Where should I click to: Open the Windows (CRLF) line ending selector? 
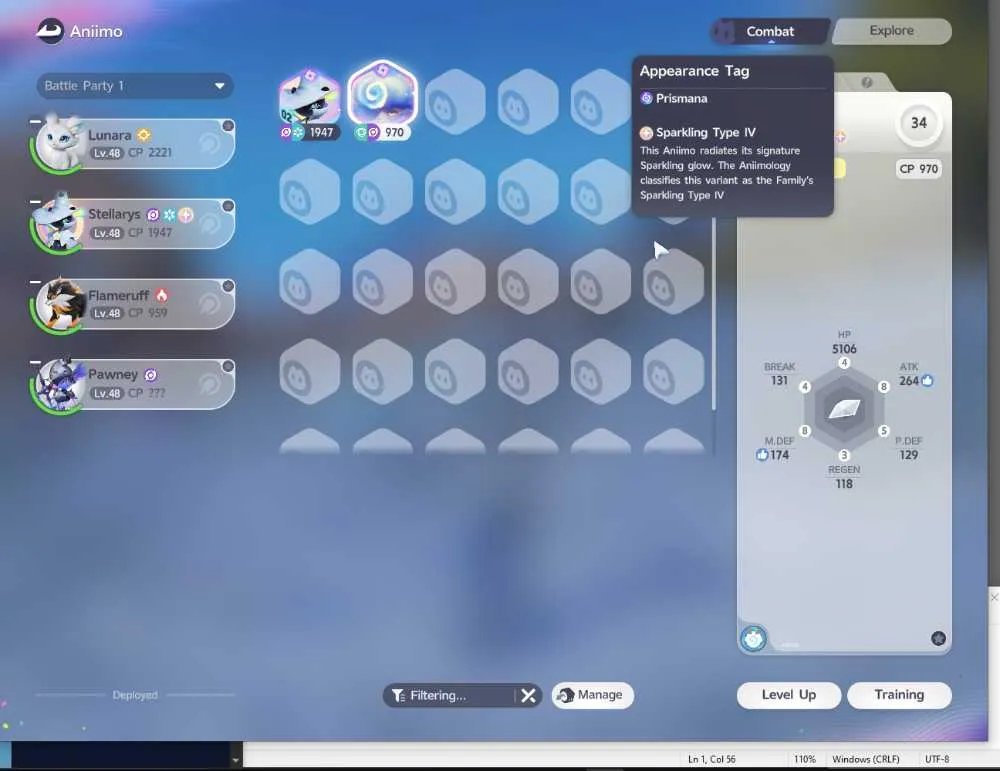point(865,759)
